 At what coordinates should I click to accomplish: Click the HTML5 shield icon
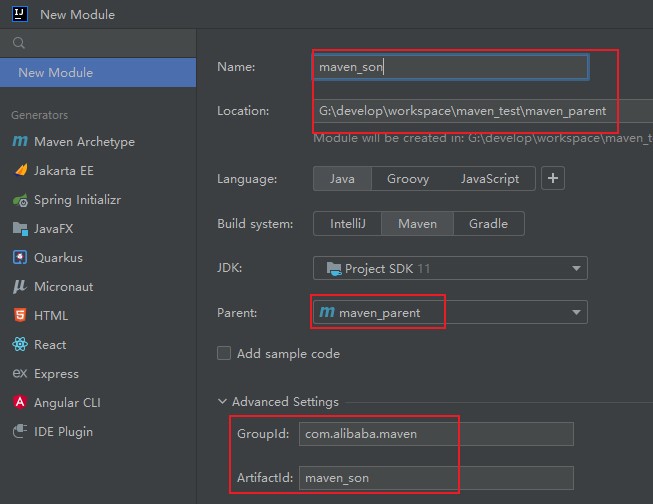pyautogui.click(x=20, y=315)
